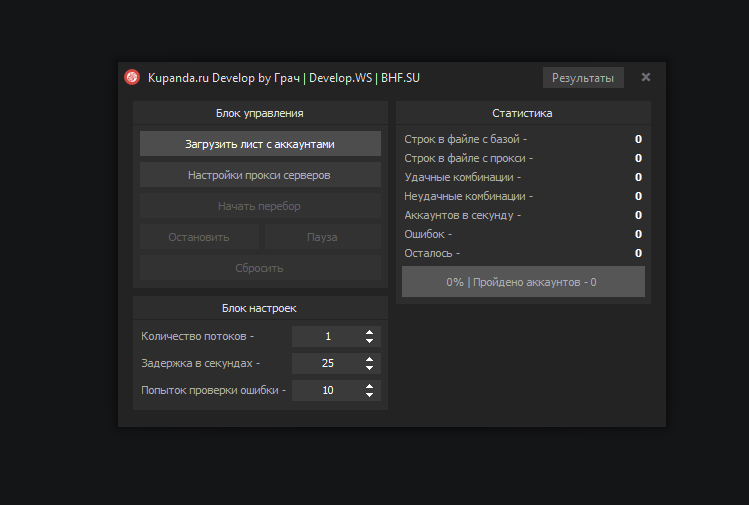This screenshot has width=749, height=505.
Task: Click the Удачные комбинации label
Action: click(462, 177)
